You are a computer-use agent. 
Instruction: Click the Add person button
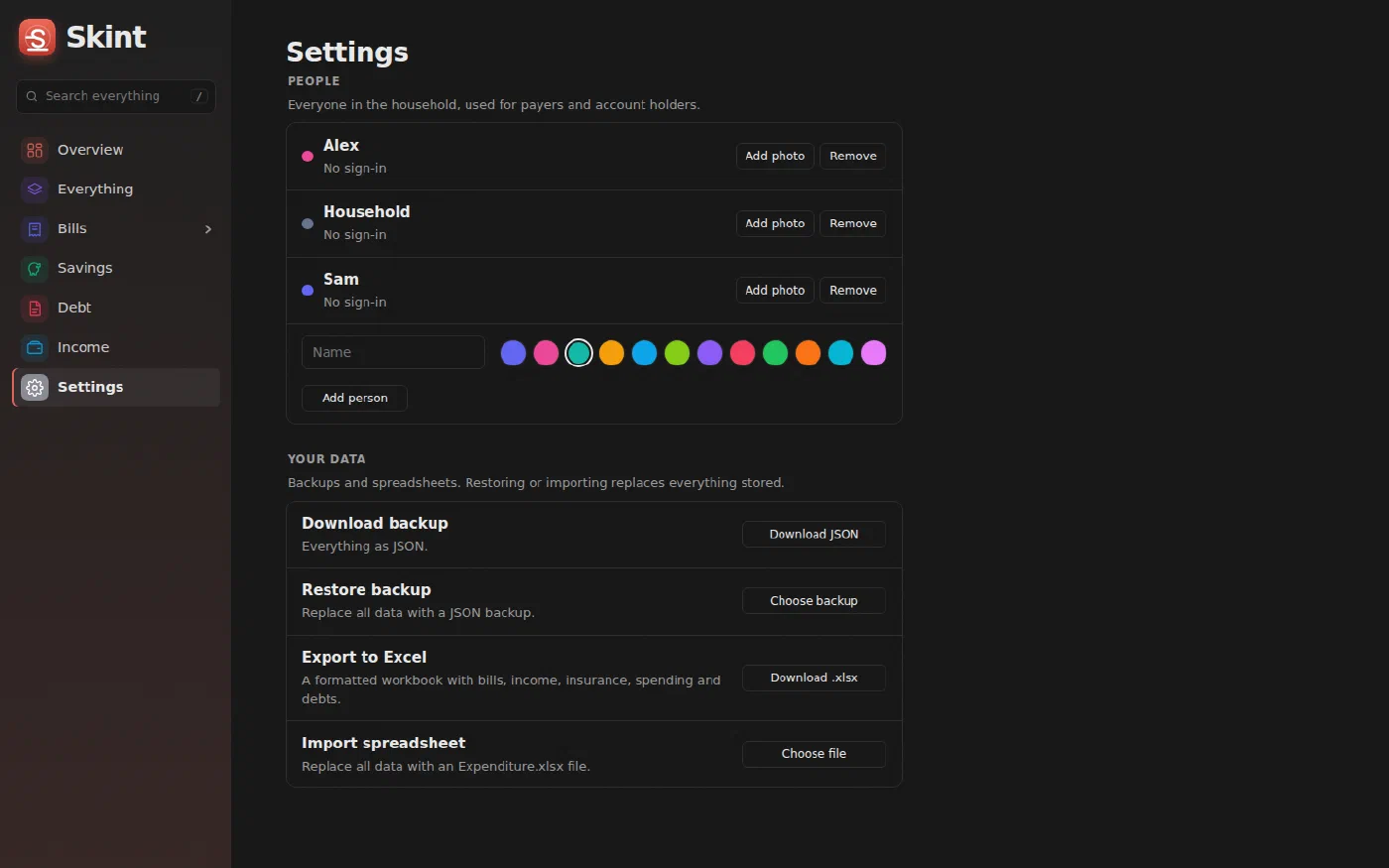(354, 398)
